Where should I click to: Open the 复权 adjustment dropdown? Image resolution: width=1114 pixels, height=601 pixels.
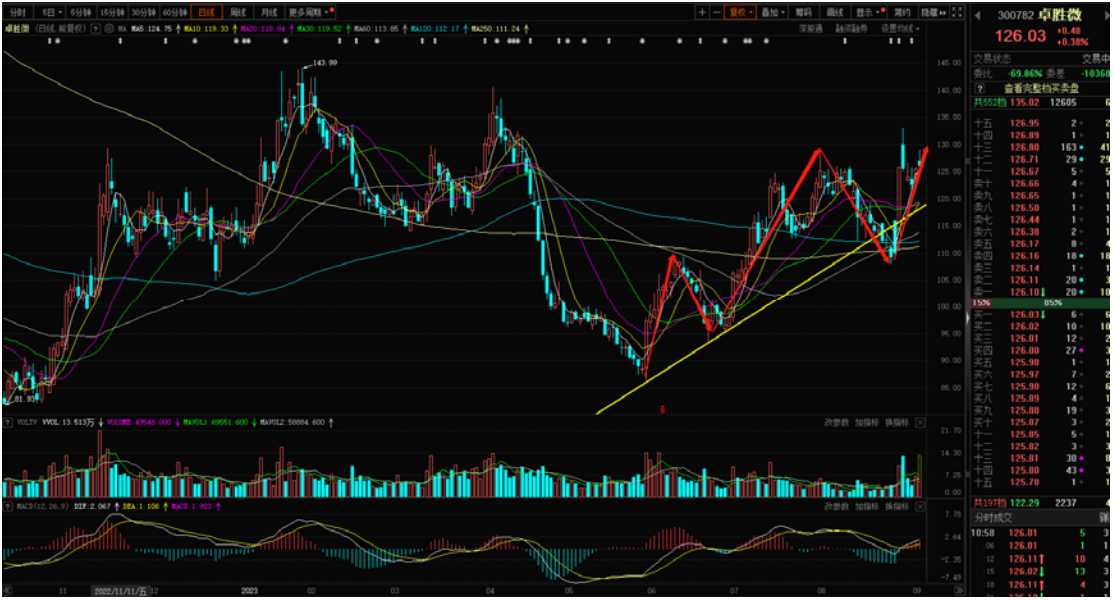(740, 12)
